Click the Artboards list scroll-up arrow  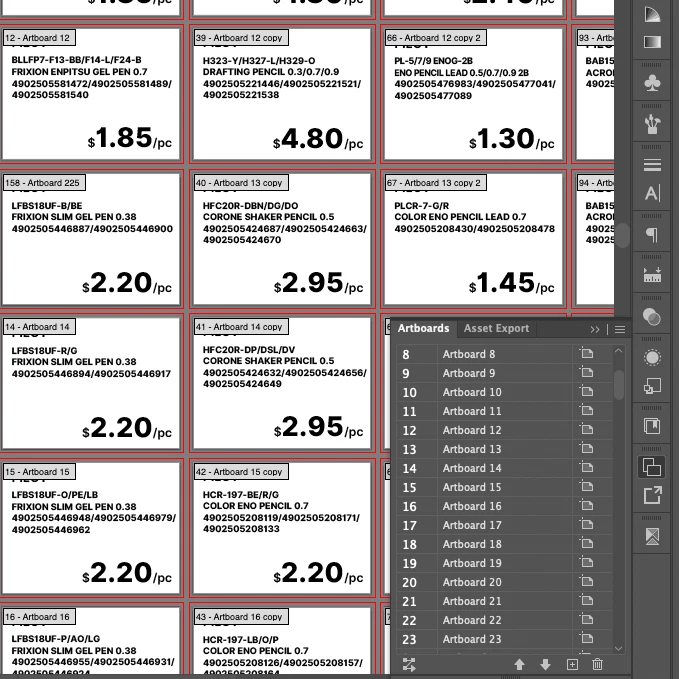point(618,351)
